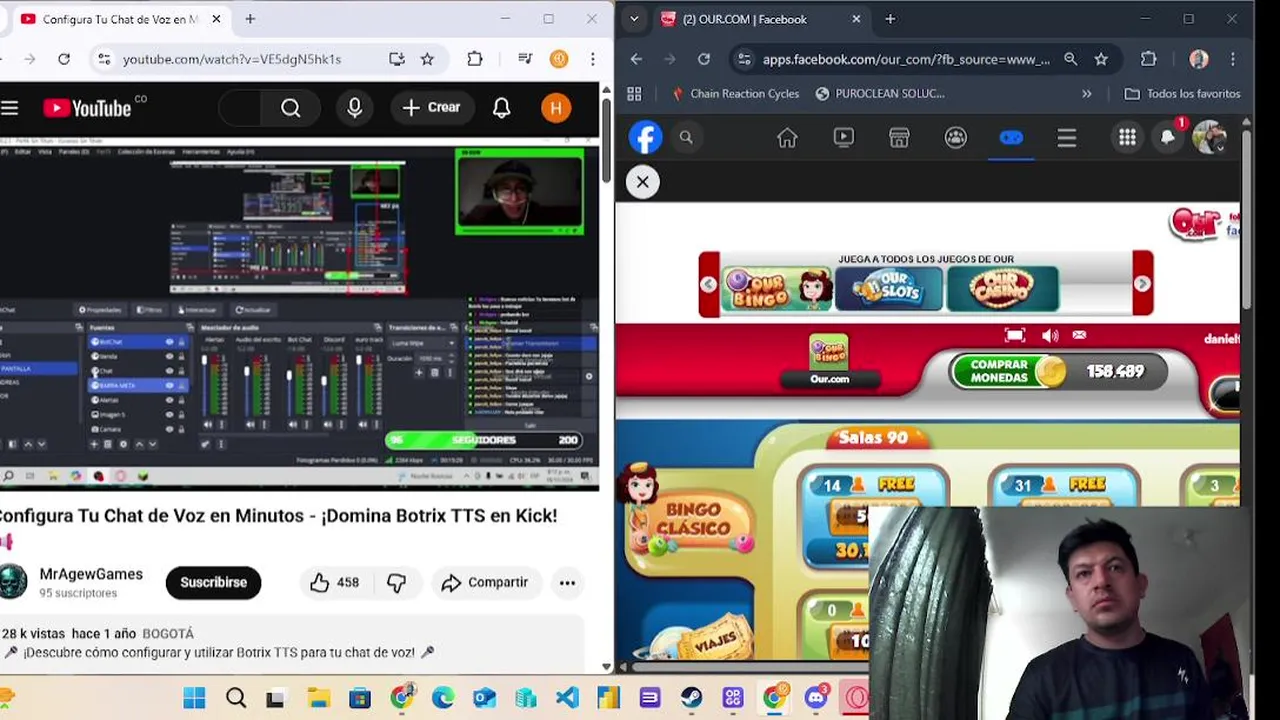The image size is (1280, 720).
Task: Reload the YouTube page
Action: click(x=64, y=59)
